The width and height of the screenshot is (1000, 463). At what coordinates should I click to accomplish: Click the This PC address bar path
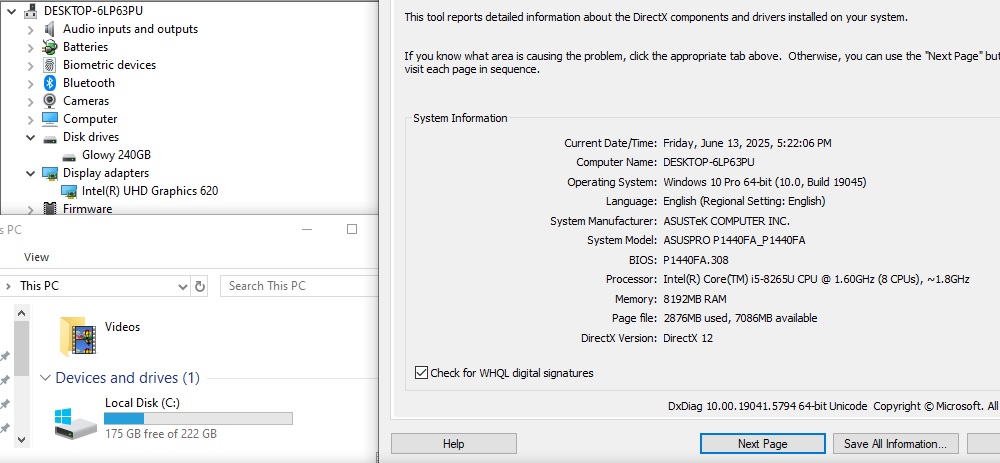[40, 286]
